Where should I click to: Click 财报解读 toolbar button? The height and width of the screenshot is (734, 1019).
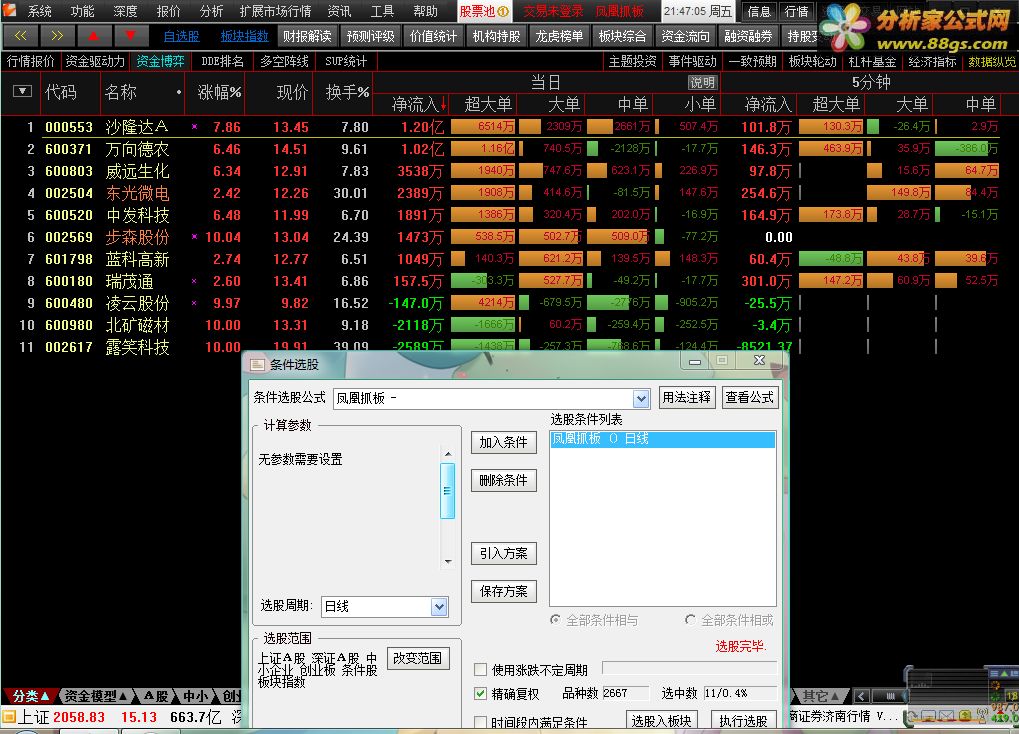tap(307, 36)
